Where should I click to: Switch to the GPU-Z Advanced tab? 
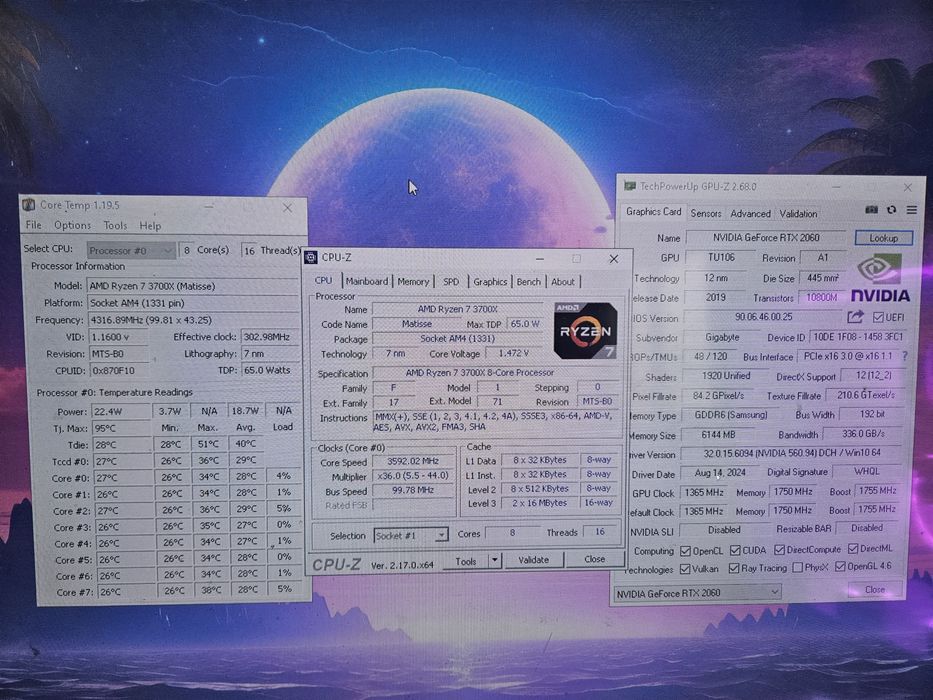(x=750, y=213)
